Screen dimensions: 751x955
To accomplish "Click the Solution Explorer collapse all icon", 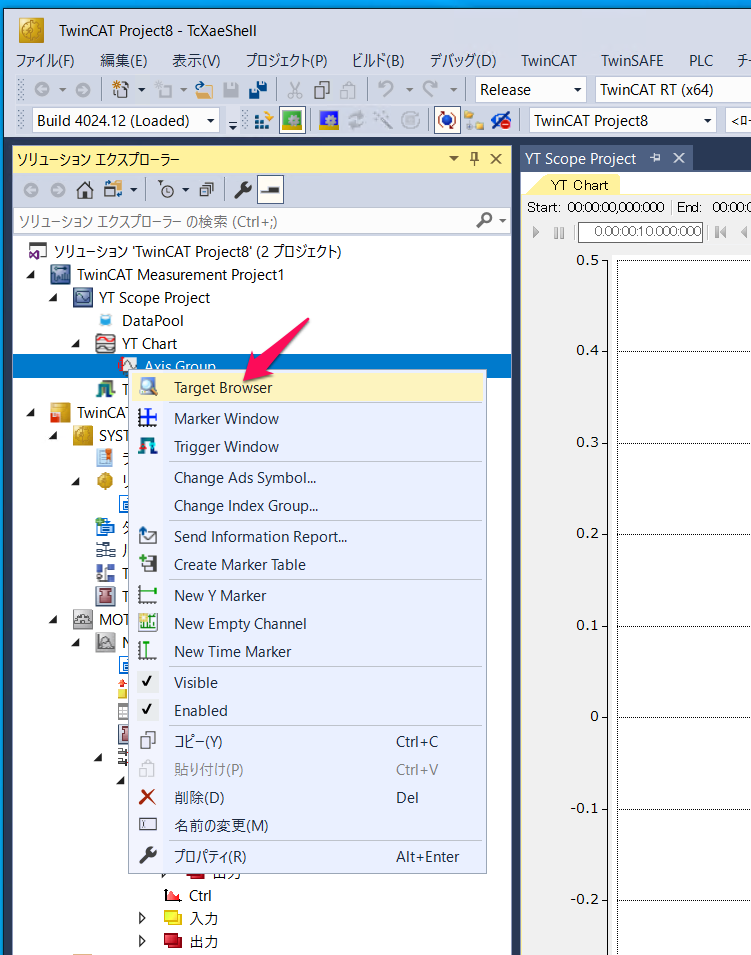I will click(206, 190).
